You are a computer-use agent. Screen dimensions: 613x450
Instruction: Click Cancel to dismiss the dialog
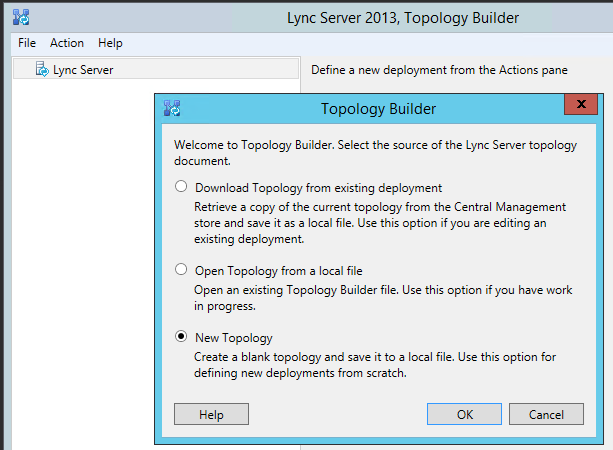pos(546,414)
